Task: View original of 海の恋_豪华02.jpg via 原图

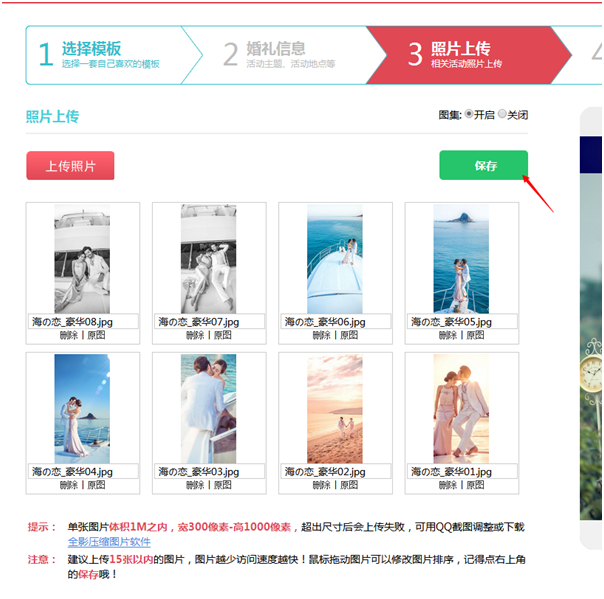Action: (x=349, y=485)
